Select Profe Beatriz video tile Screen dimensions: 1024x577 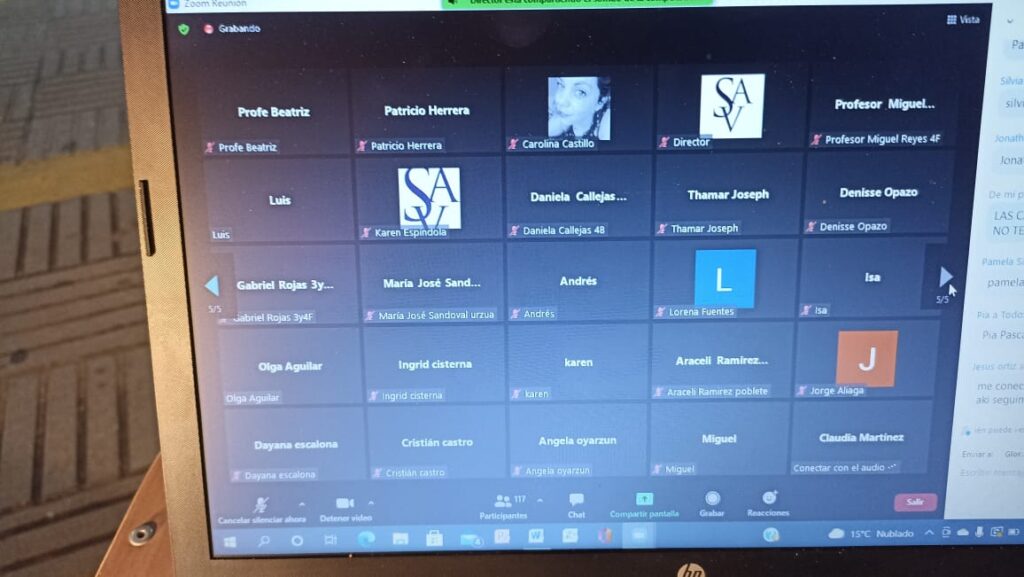274,112
